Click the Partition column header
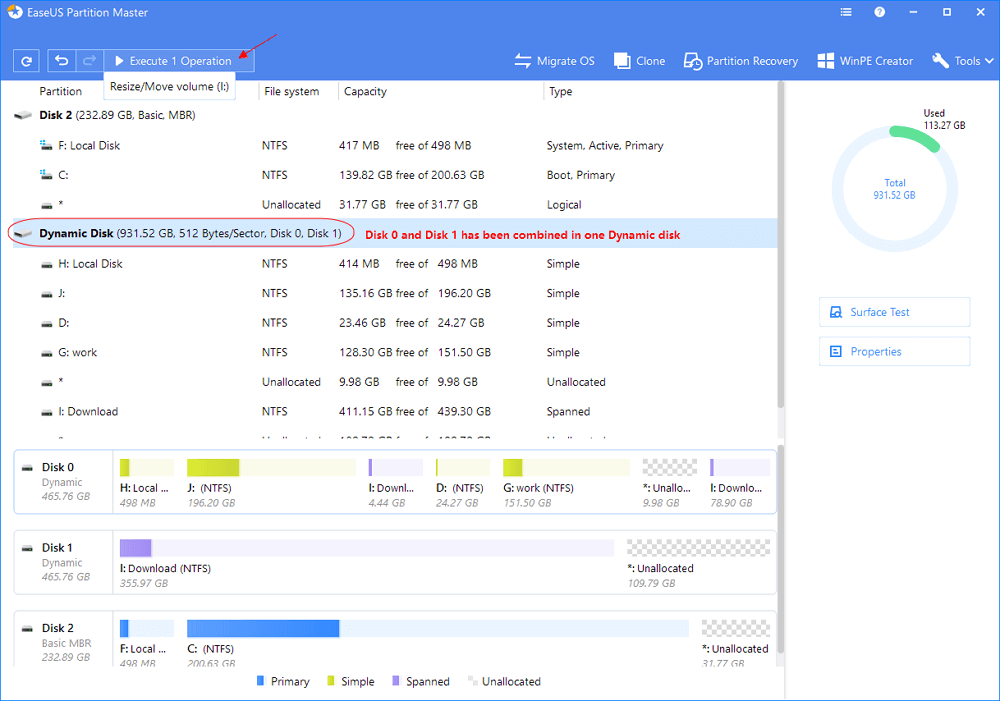Viewport: 1000px width, 701px height. coord(61,91)
